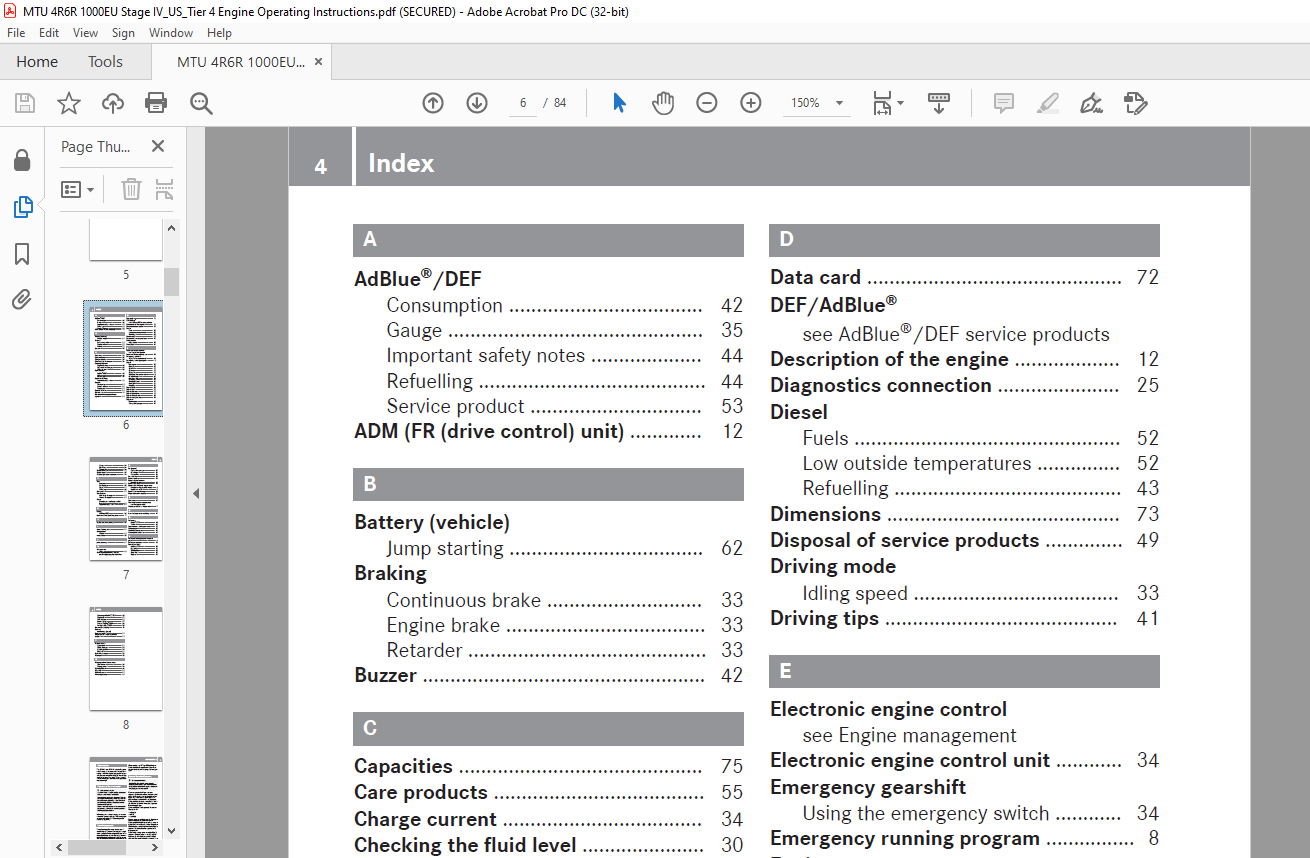The image size is (1310, 858).
Task: Click the thumbnails scroll up arrow
Action: pos(171,228)
